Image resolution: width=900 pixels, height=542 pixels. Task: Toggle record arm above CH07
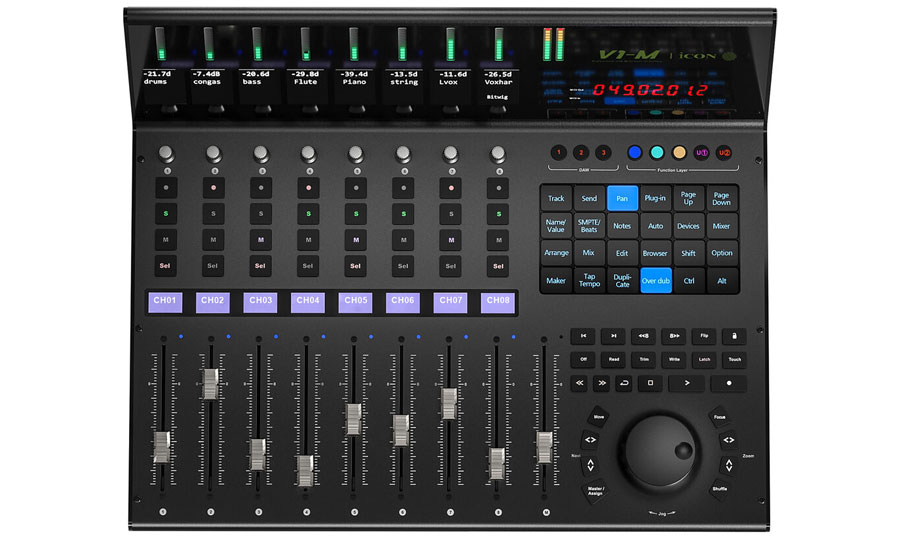click(x=451, y=188)
